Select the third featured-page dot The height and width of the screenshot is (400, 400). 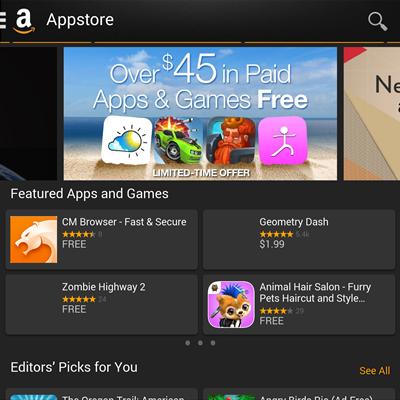point(213,343)
